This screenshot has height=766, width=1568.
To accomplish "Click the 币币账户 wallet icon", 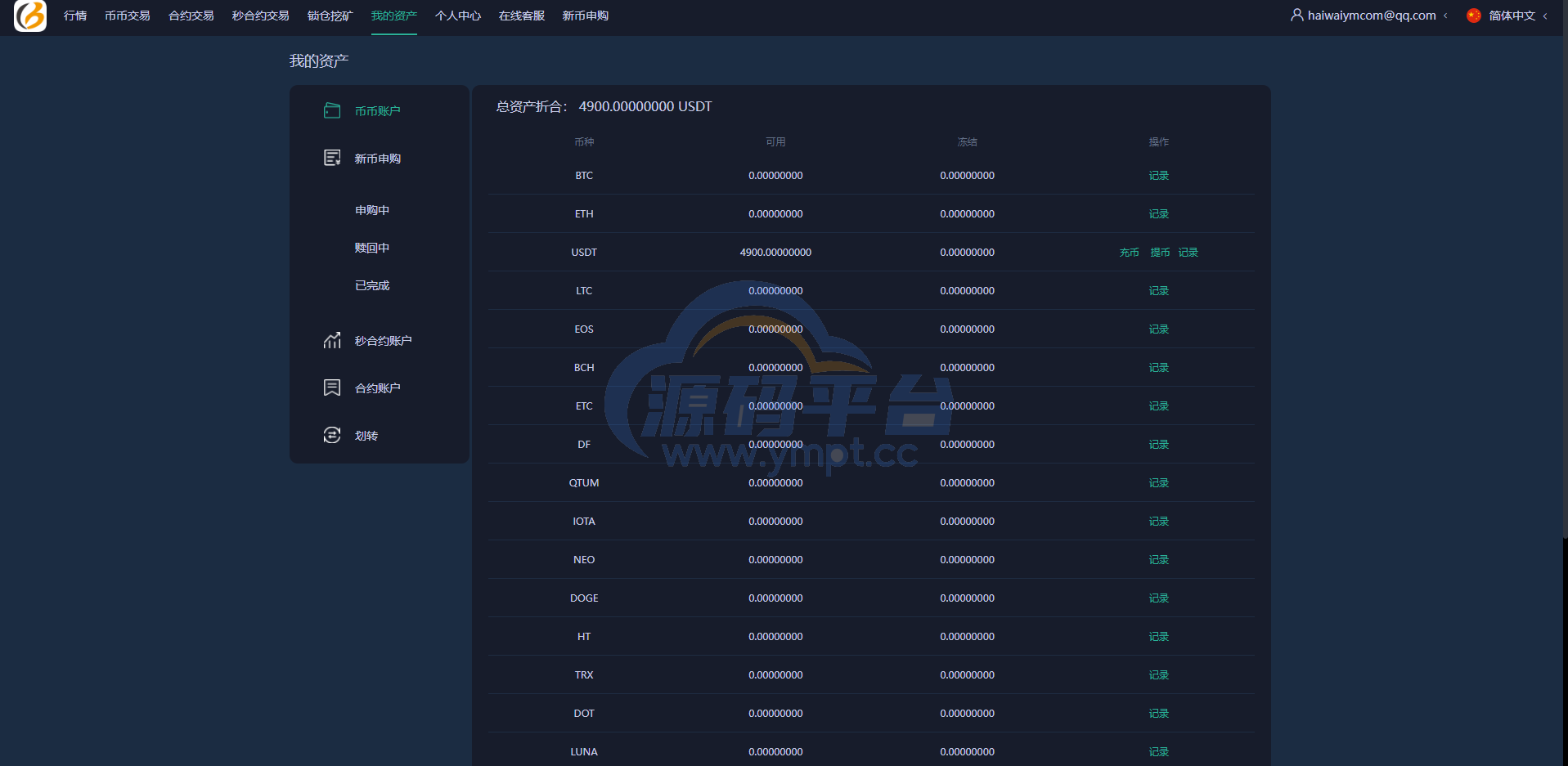I will (x=332, y=110).
